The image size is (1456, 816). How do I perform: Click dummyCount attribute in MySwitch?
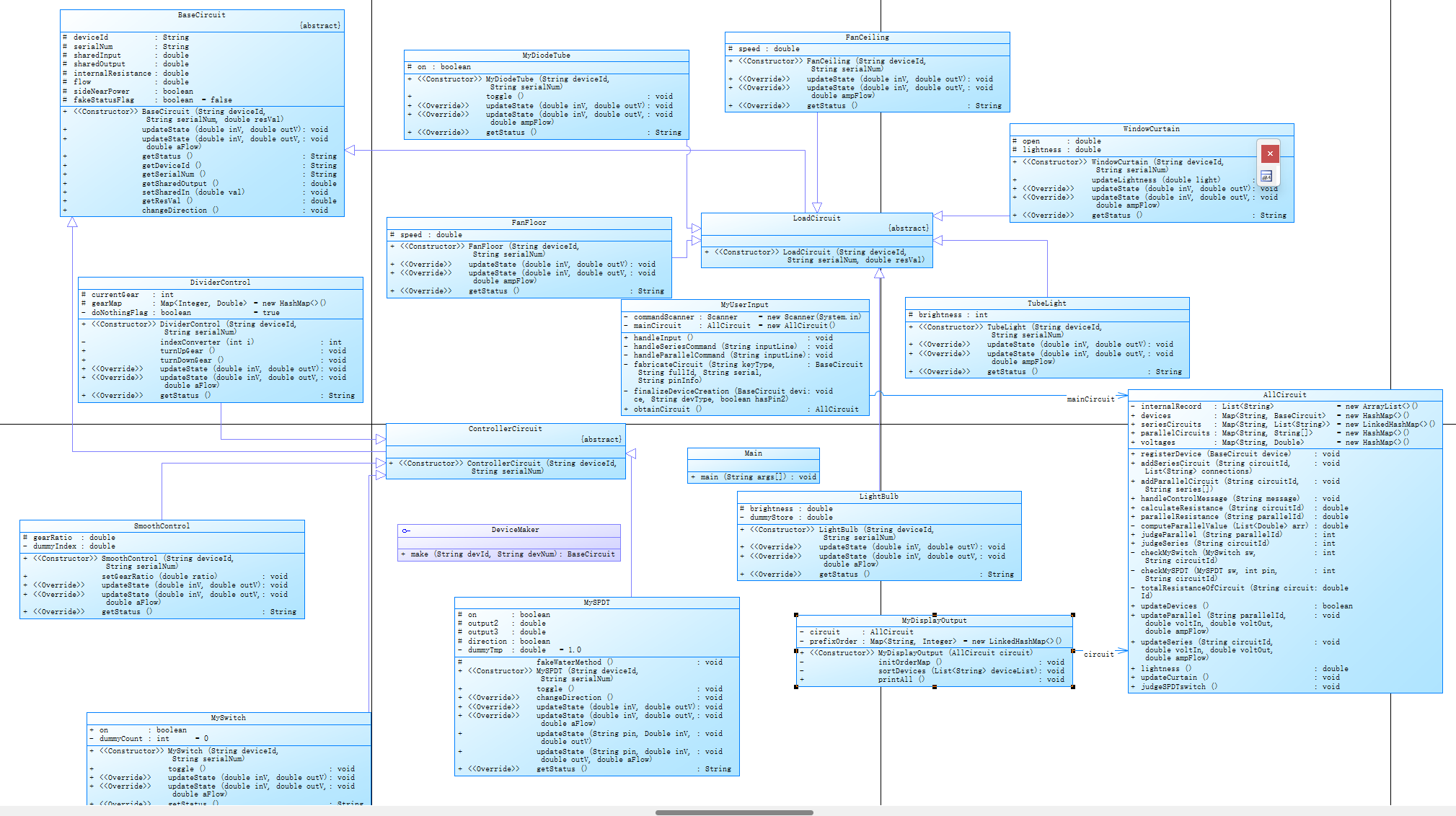point(149,739)
